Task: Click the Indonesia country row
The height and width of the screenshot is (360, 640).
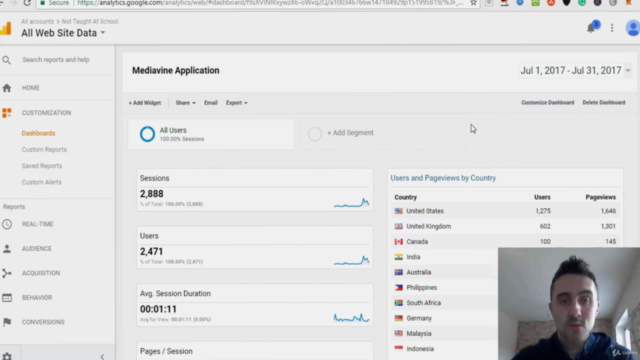Action: (444, 349)
